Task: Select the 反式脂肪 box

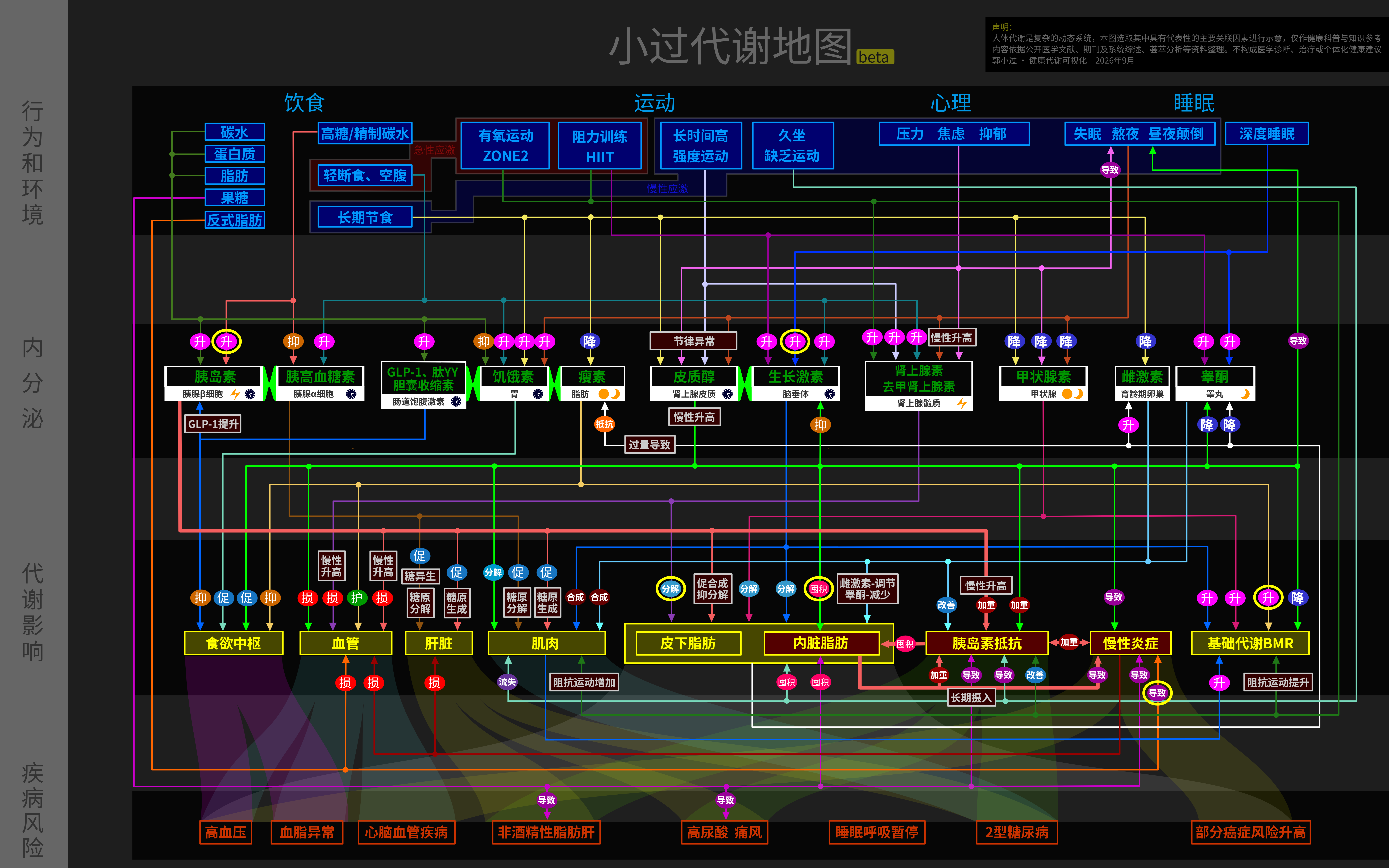Action: tap(235, 220)
